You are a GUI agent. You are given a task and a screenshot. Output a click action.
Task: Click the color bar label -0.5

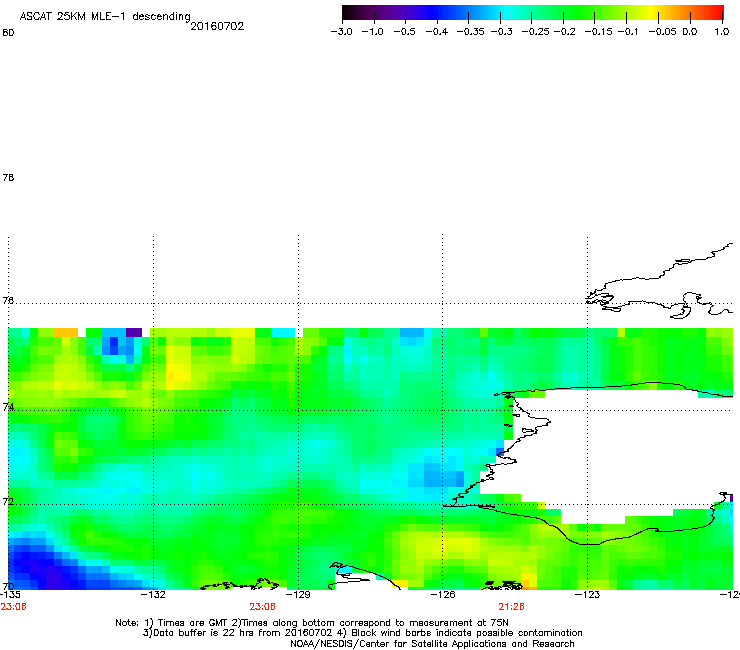(x=404, y=32)
